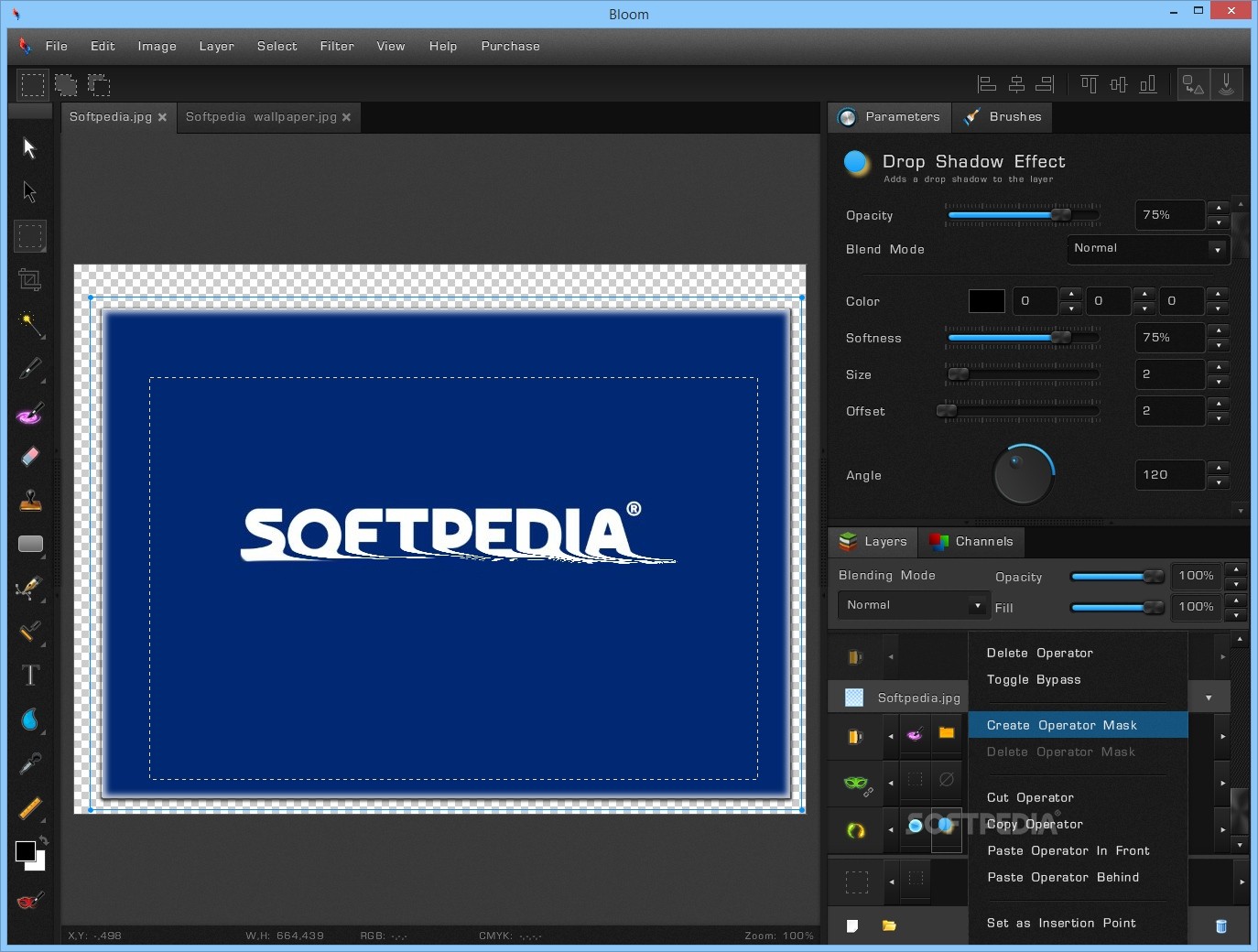Viewport: 1258px width, 952px height.
Task: Expand the Softpedia.jpg layer dropdown arrow
Action: [x=1209, y=698]
